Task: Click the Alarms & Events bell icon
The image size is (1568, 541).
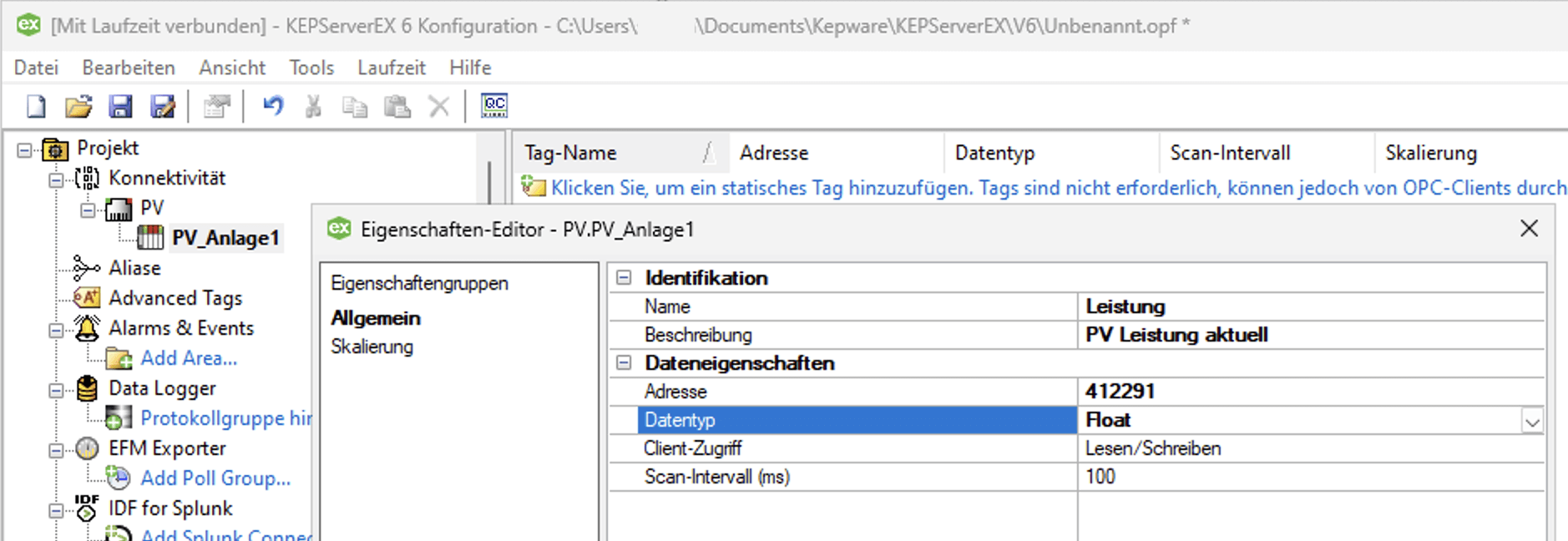Action: coord(87,328)
